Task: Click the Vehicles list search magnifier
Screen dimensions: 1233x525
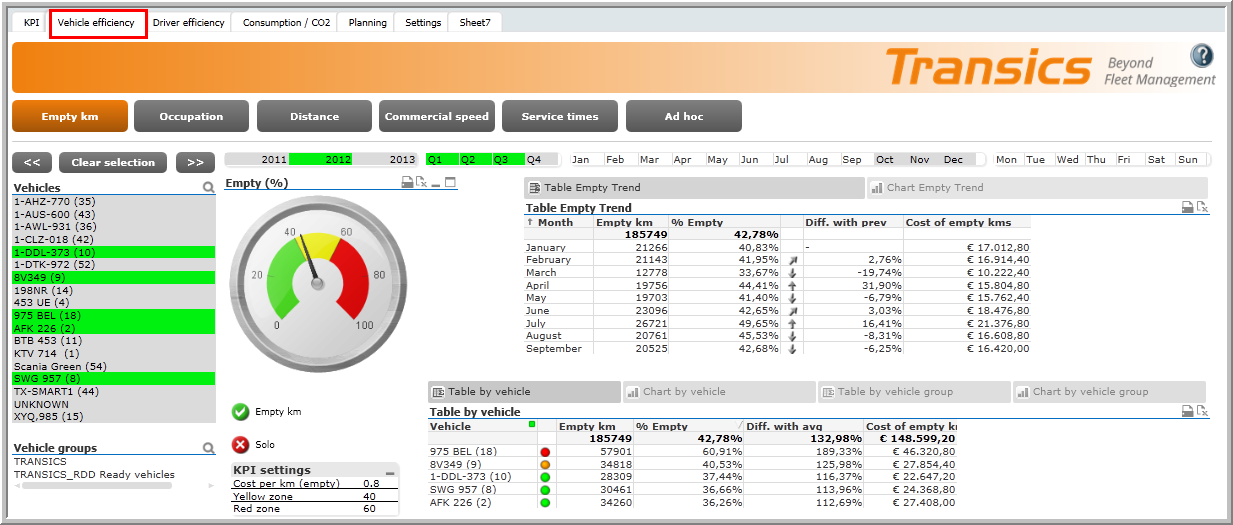Action: point(208,188)
